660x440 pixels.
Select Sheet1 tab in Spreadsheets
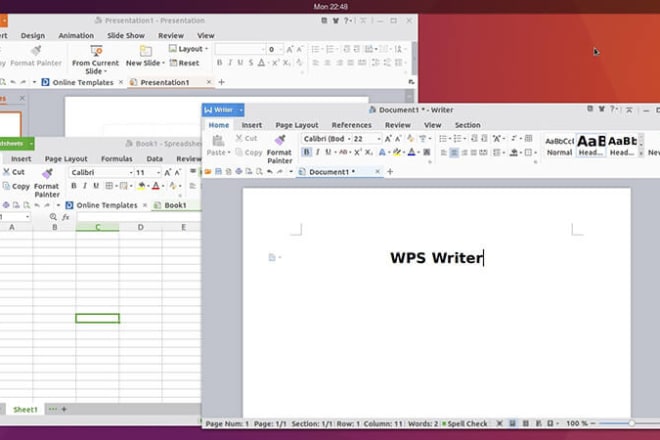pos(25,409)
